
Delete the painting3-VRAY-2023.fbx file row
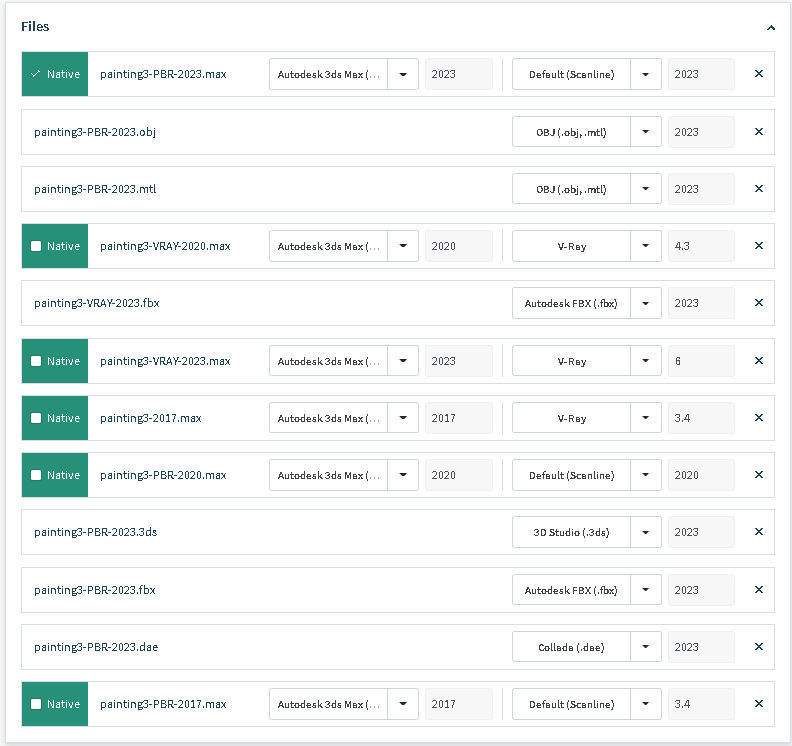click(758, 303)
